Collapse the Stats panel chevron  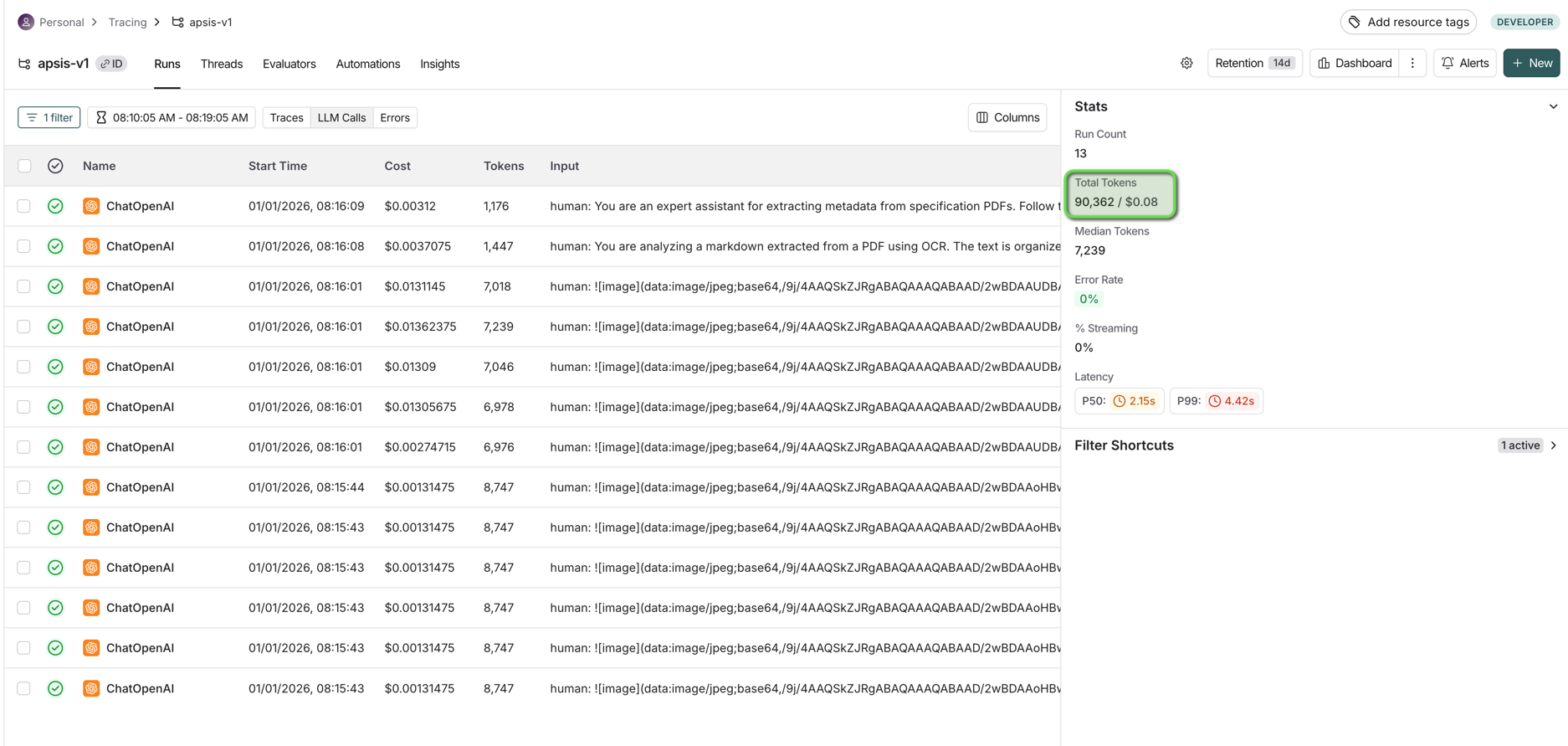(1553, 106)
